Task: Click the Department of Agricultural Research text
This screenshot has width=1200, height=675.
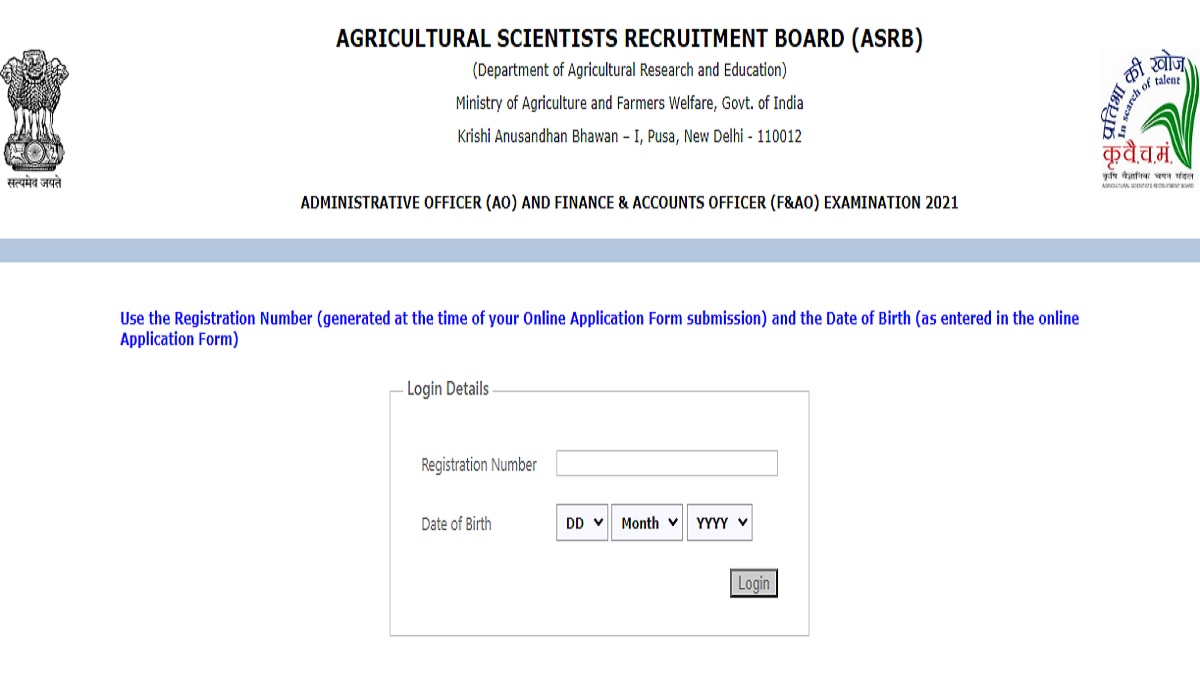Action: point(629,70)
